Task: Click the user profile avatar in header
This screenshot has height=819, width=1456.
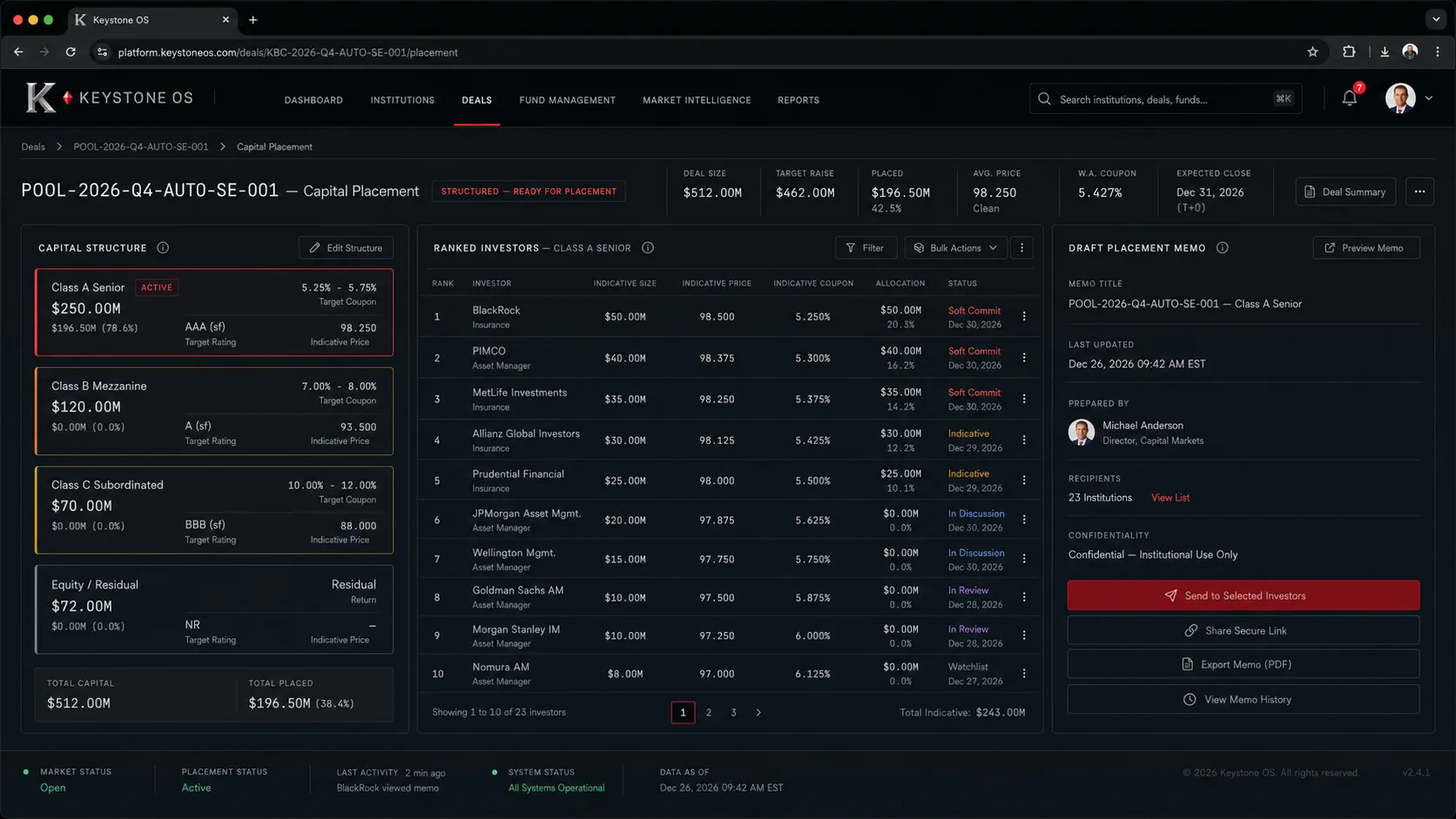Action: tap(1400, 98)
